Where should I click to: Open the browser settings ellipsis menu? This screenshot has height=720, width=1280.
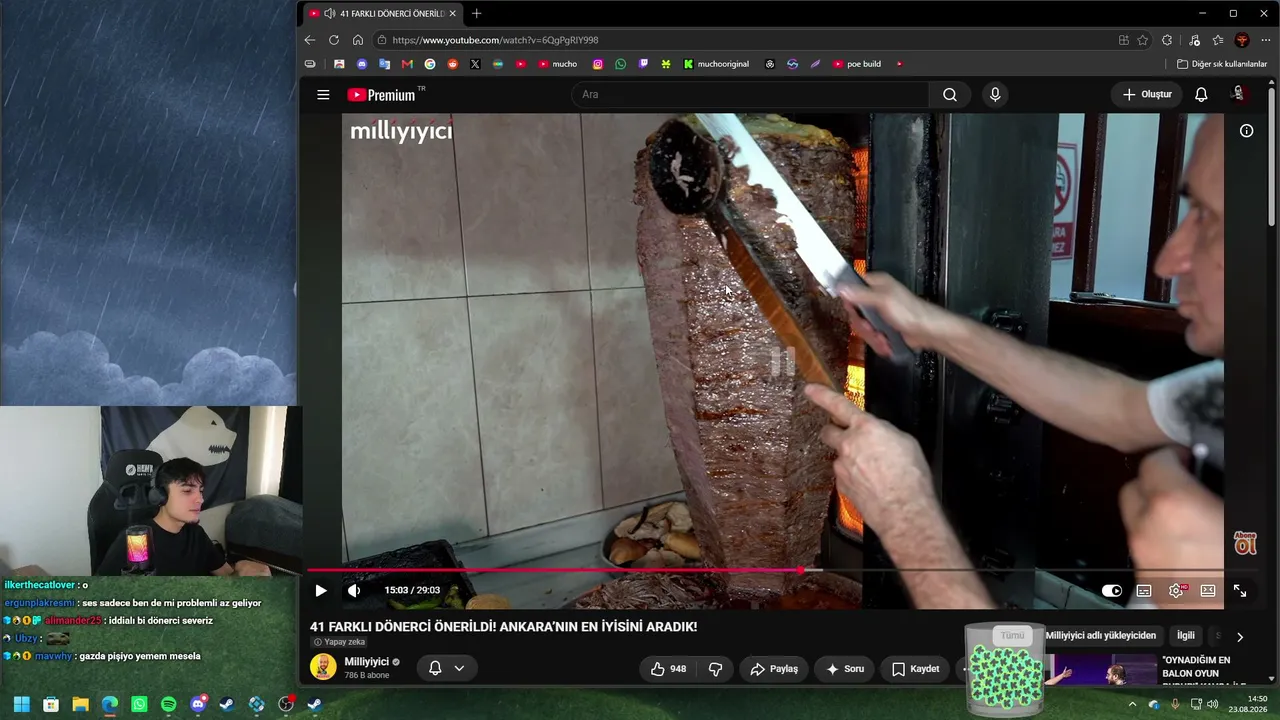click(x=1266, y=40)
